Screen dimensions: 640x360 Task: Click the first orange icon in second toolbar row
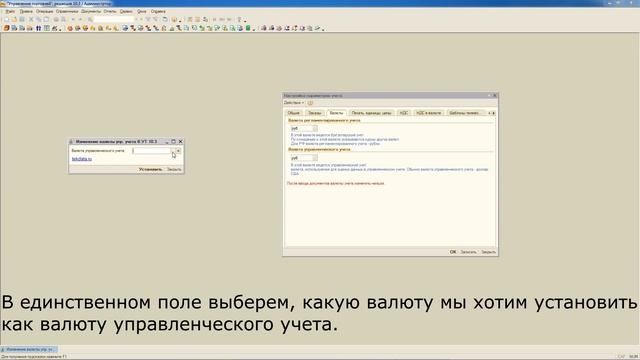click(x=7, y=28)
